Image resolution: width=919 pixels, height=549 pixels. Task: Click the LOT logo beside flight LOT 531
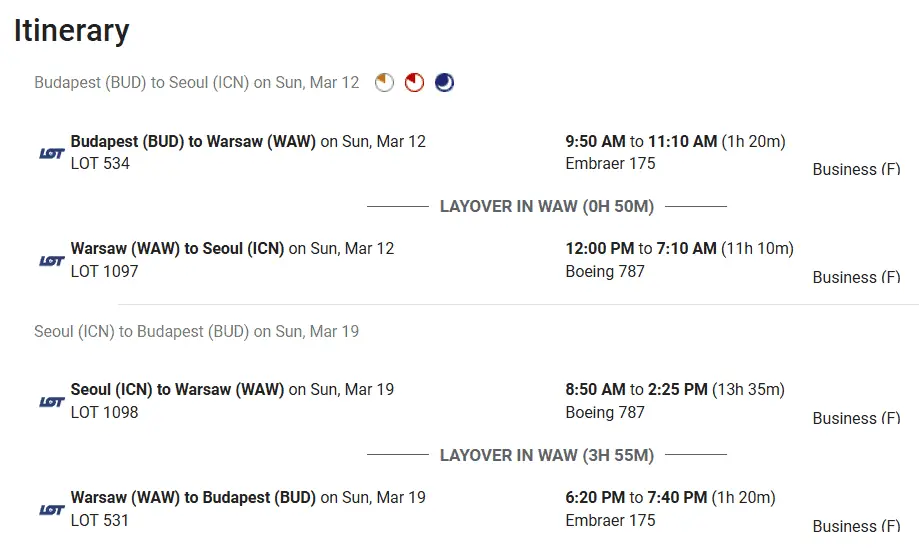coord(52,510)
